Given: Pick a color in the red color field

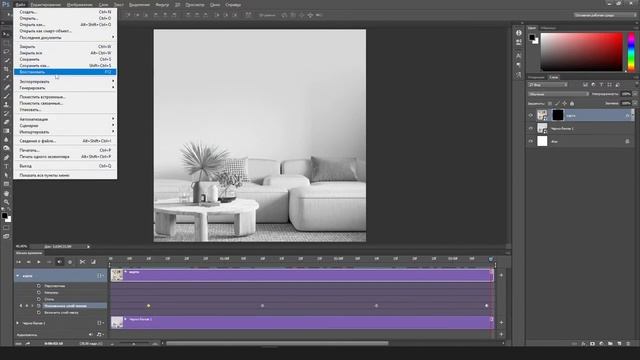Looking at the screenshot, I should click(582, 52).
